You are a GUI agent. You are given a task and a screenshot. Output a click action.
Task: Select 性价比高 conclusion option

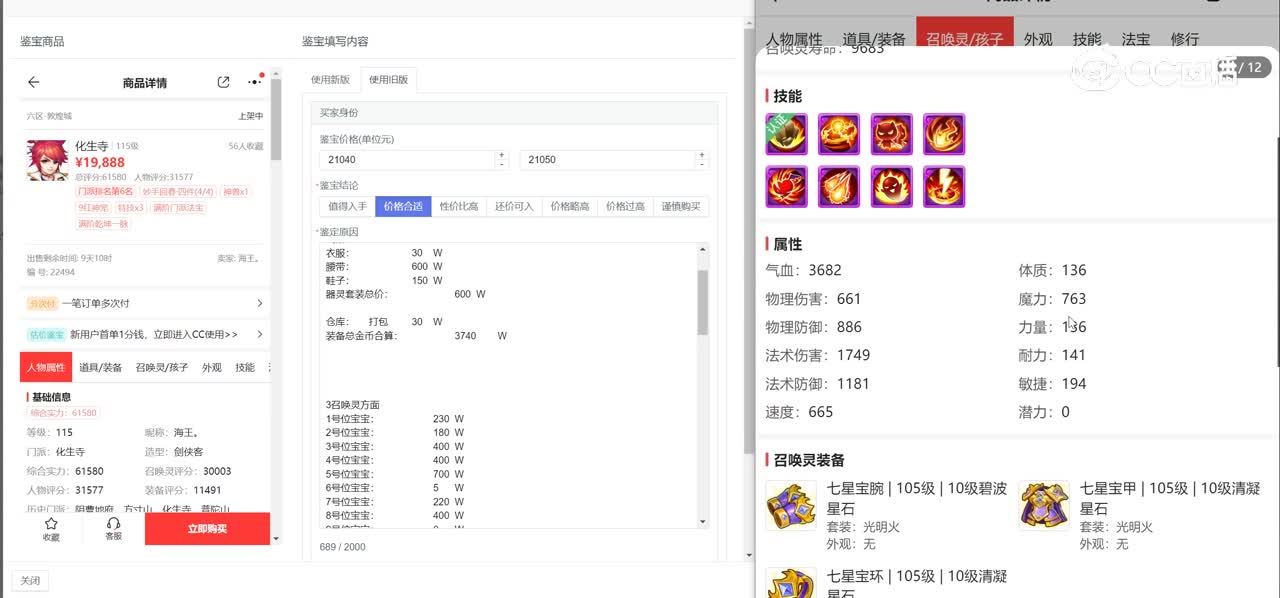pyautogui.click(x=459, y=207)
